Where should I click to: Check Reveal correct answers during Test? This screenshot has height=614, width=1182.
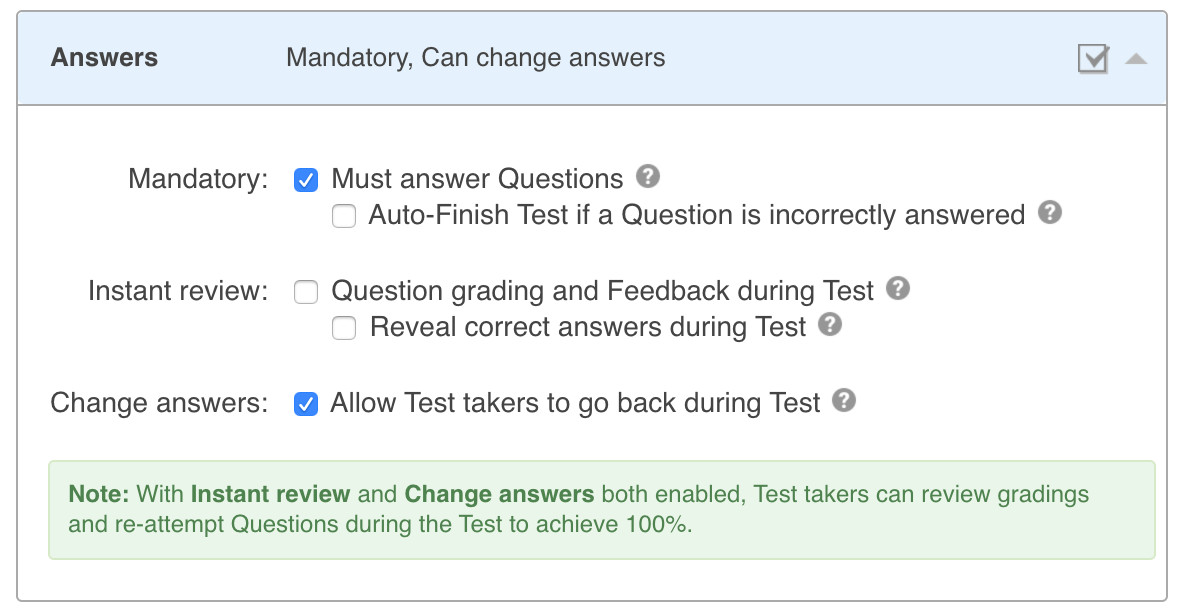[x=344, y=328]
